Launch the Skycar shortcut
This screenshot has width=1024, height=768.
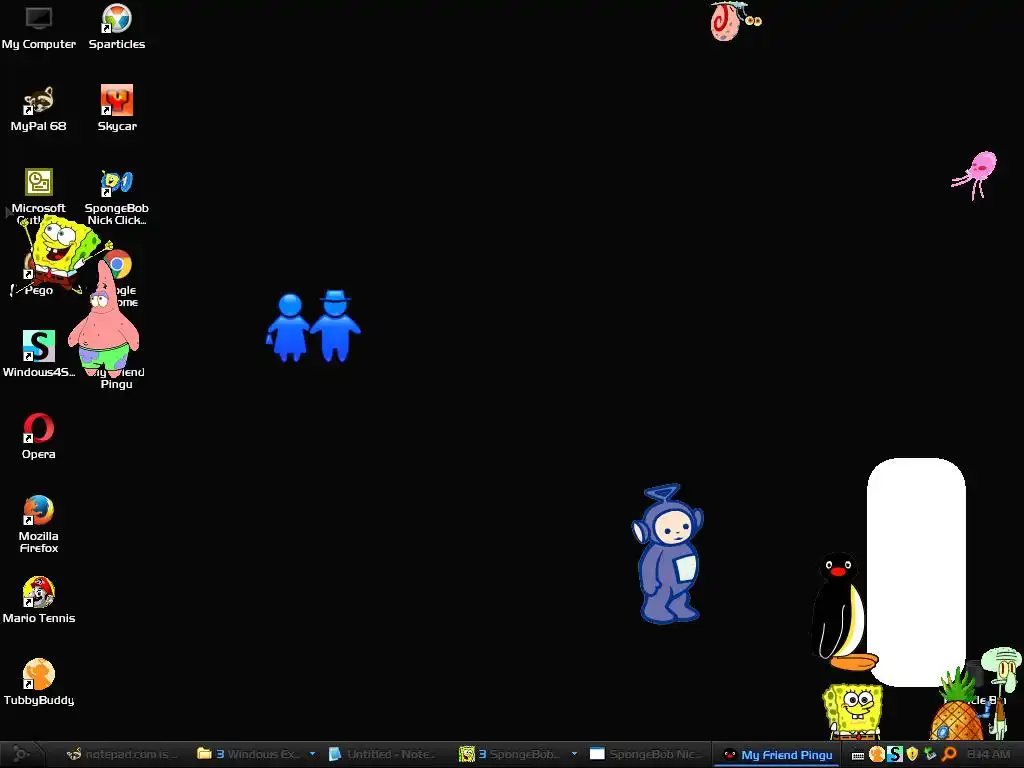click(117, 109)
